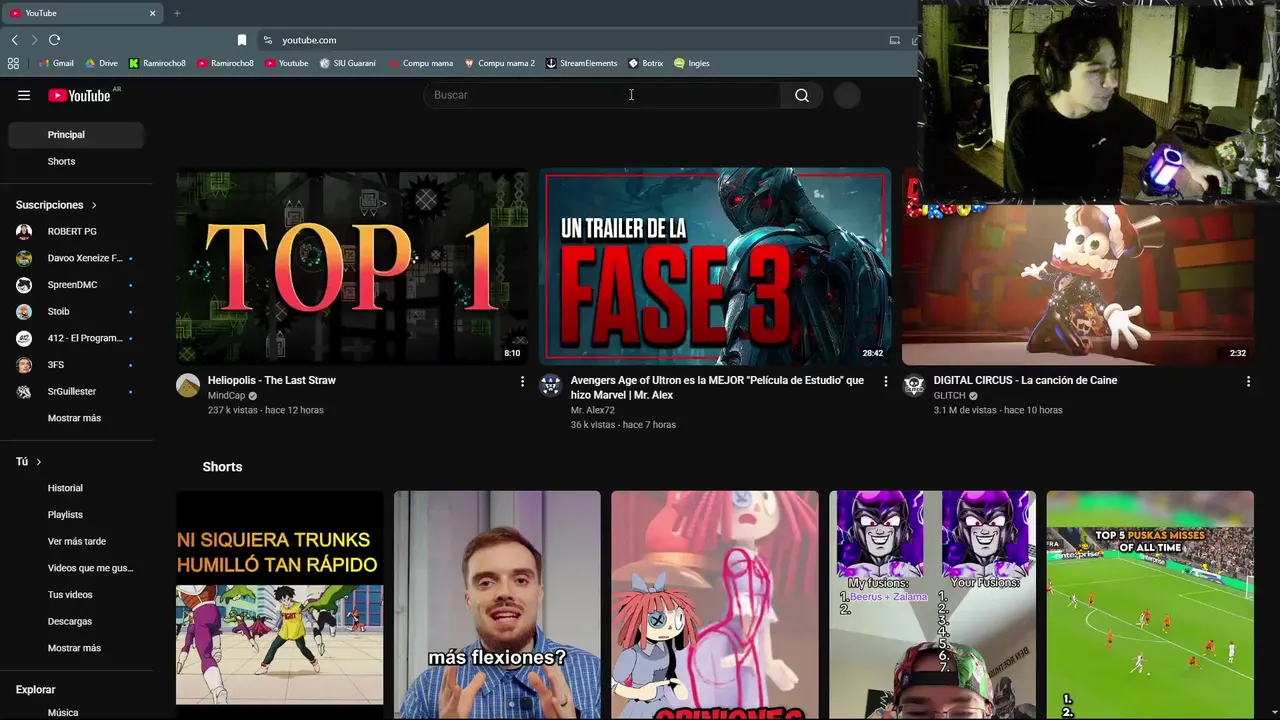Open Stoib channel avatar
The height and width of the screenshot is (720, 1280).
pyautogui.click(x=24, y=311)
